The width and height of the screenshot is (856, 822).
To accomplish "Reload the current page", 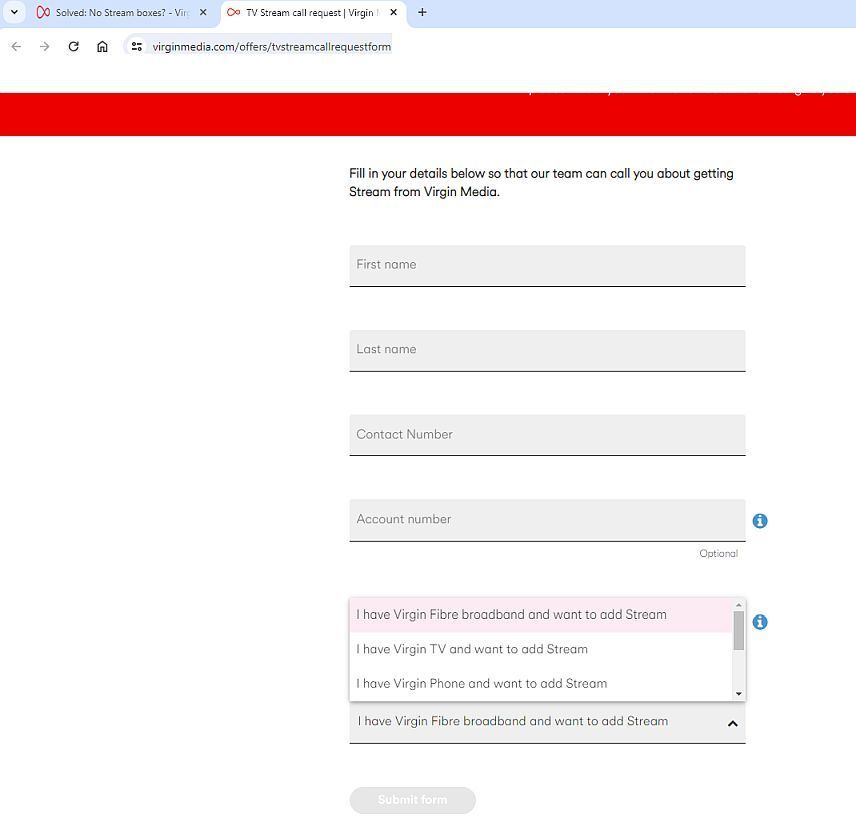I will point(74,46).
